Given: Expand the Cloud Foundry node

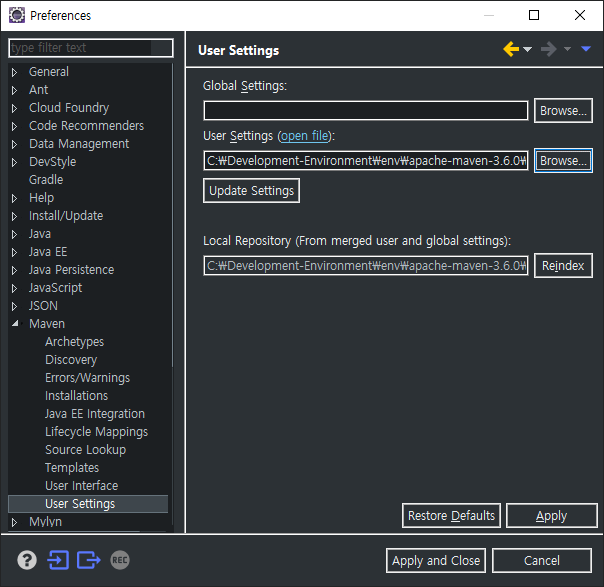Looking at the screenshot, I should click(15, 108).
